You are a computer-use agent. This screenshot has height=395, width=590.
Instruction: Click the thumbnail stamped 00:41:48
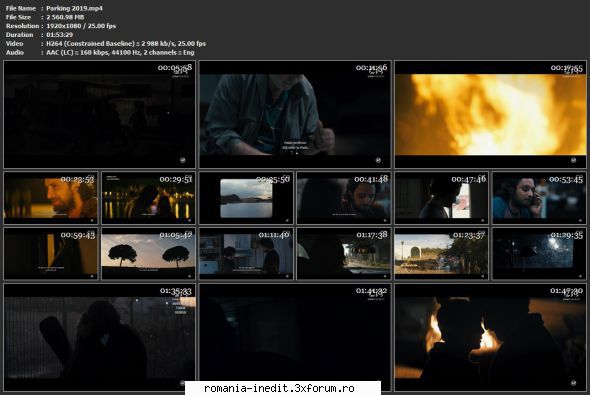pos(344,198)
